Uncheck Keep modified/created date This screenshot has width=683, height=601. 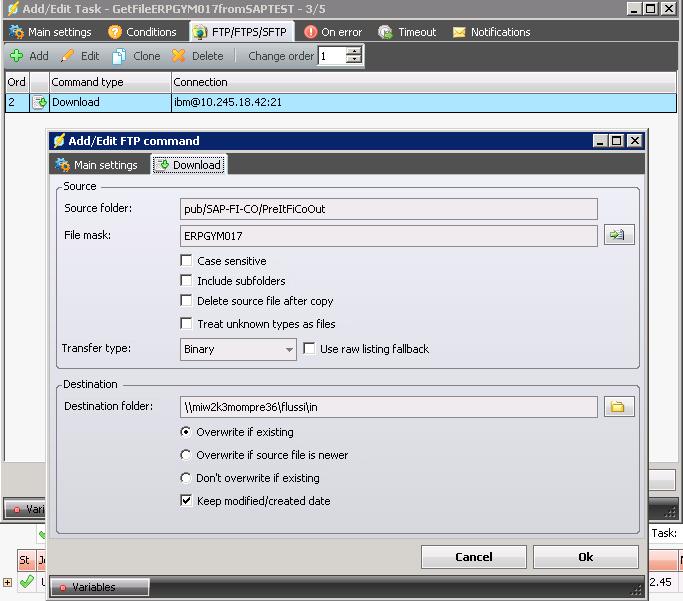(x=186, y=501)
